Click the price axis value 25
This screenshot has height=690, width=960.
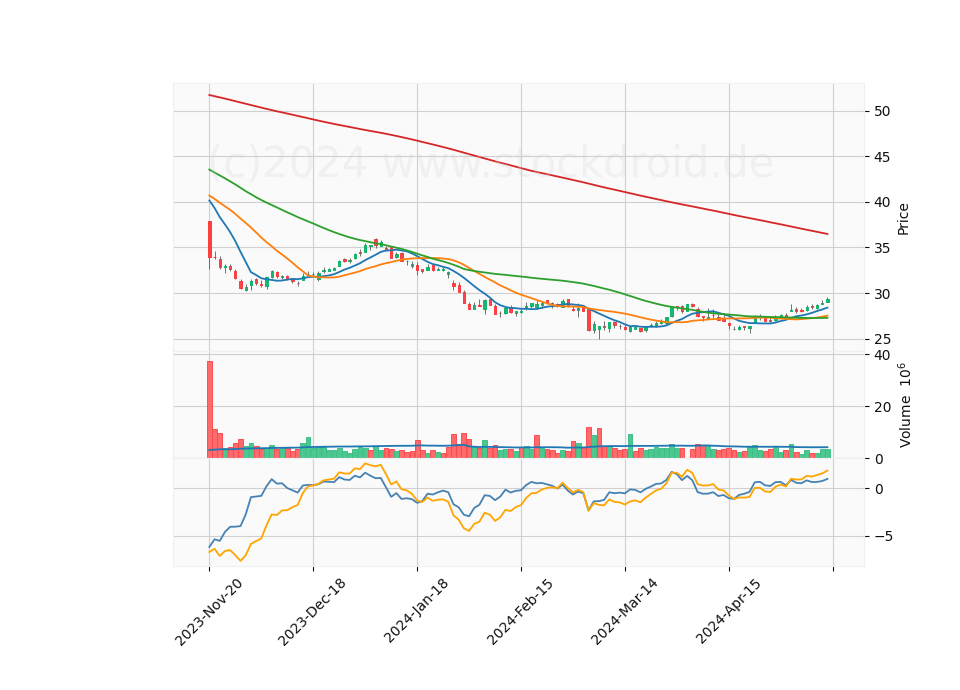click(x=882, y=339)
